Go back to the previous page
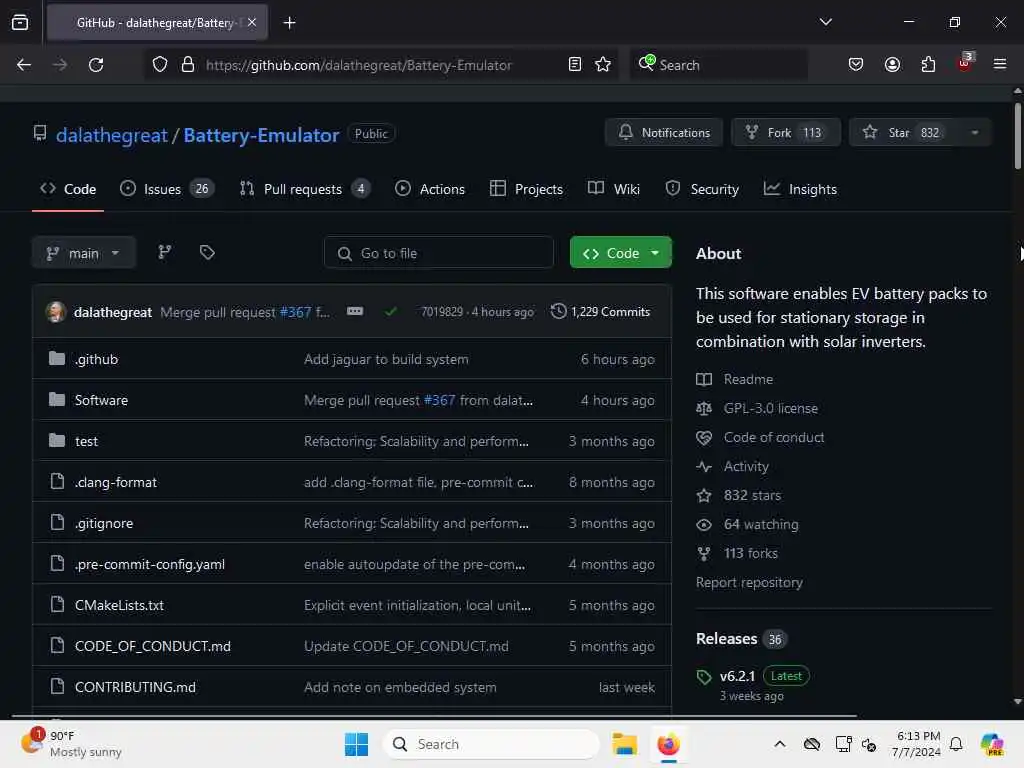 pos(24,65)
